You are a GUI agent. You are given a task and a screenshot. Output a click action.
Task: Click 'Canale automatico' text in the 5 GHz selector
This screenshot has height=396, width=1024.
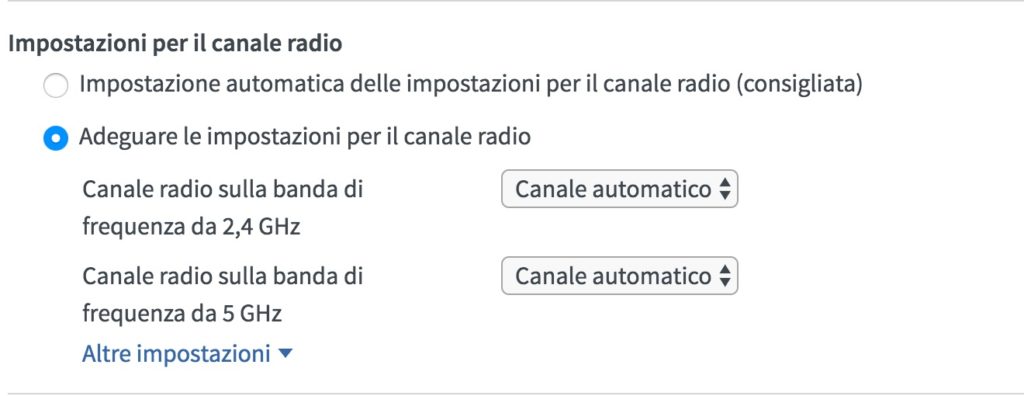click(613, 276)
